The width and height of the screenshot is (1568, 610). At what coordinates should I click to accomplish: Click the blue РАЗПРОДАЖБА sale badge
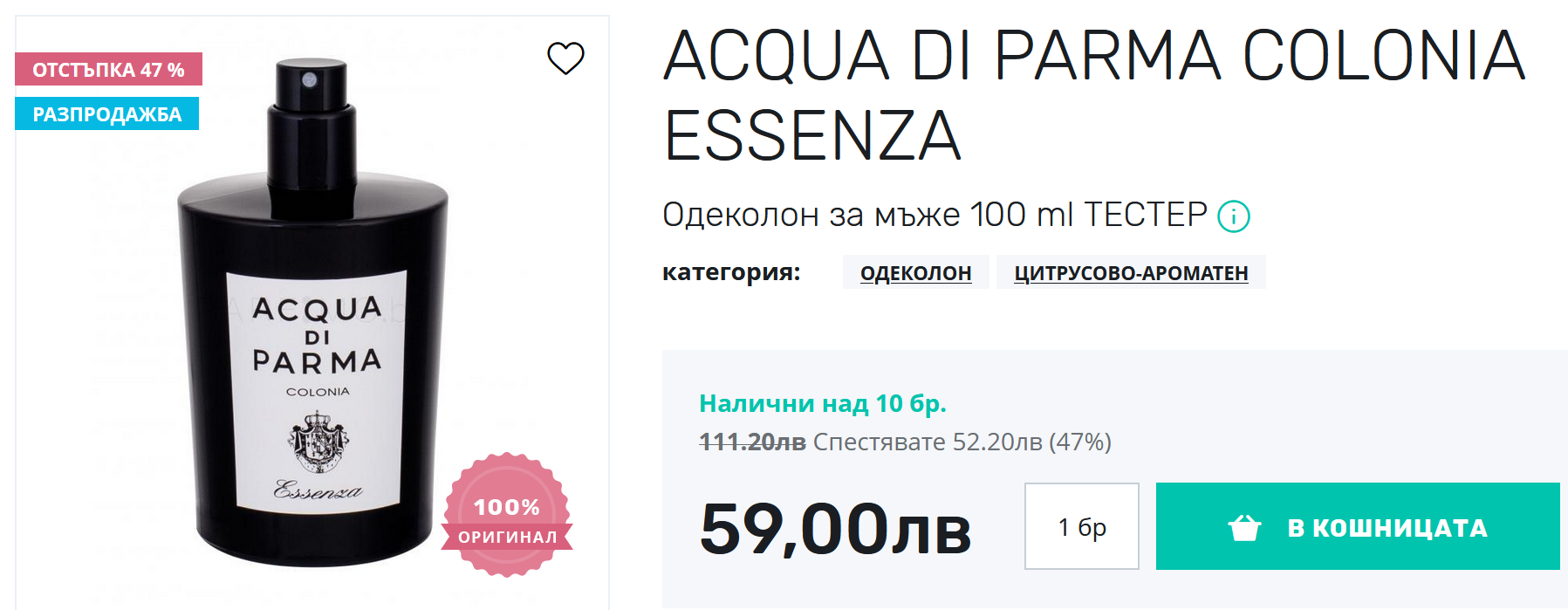click(106, 114)
